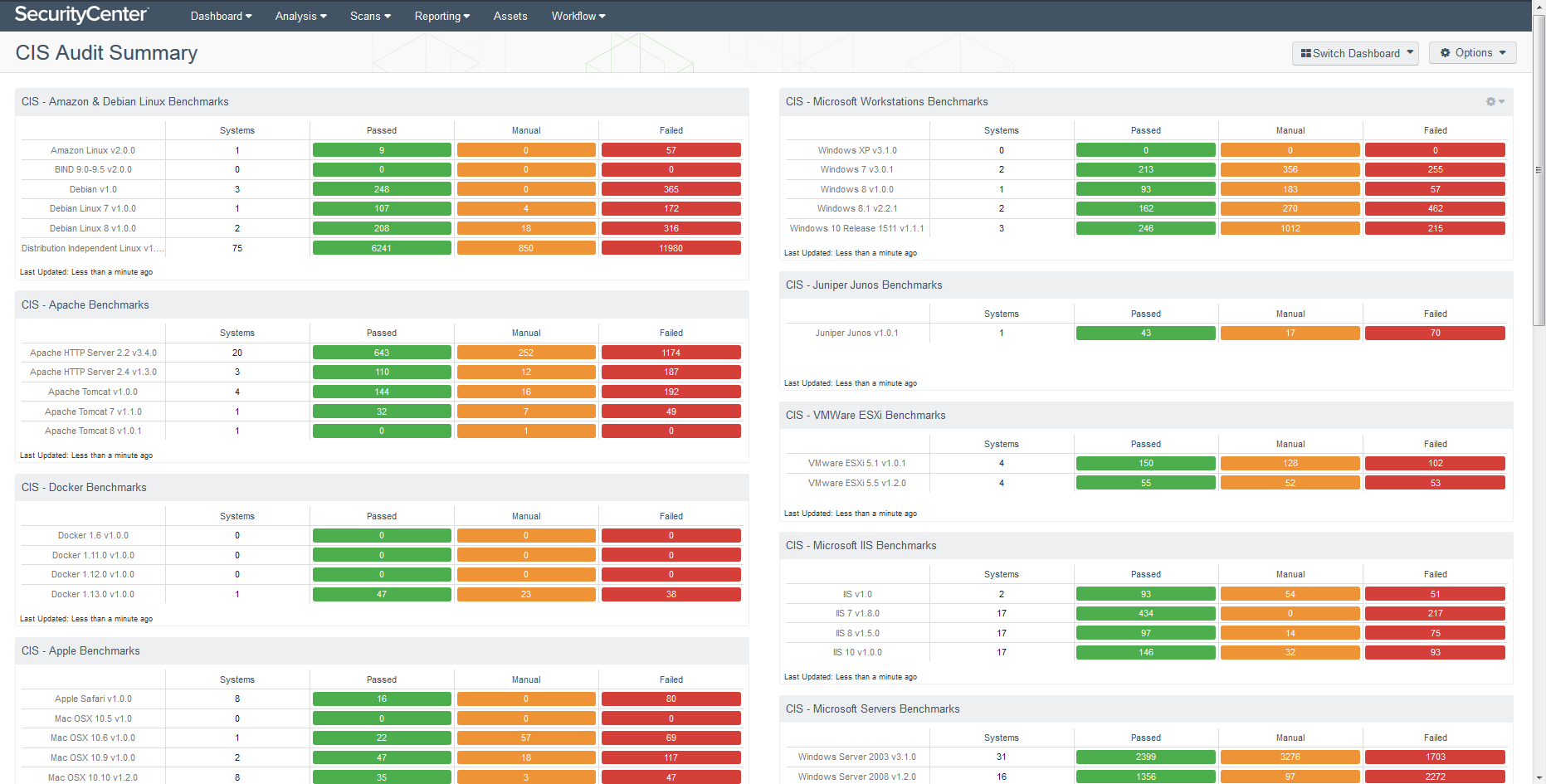Image resolution: width=1546 pixels, height=784 pixels.
Task: Click Windows 8 v1.0.0 passed bar 93
Action: (1146, 189)
